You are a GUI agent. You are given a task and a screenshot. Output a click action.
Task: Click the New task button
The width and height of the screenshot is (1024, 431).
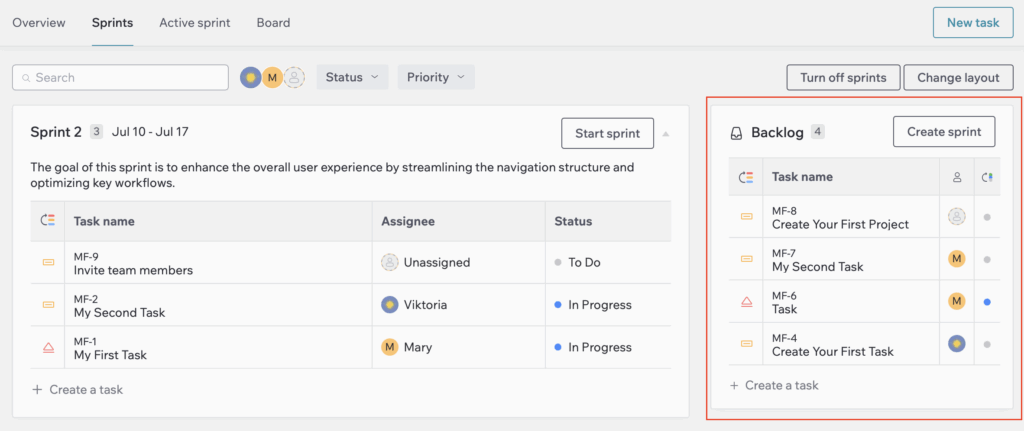click(973, 23)
